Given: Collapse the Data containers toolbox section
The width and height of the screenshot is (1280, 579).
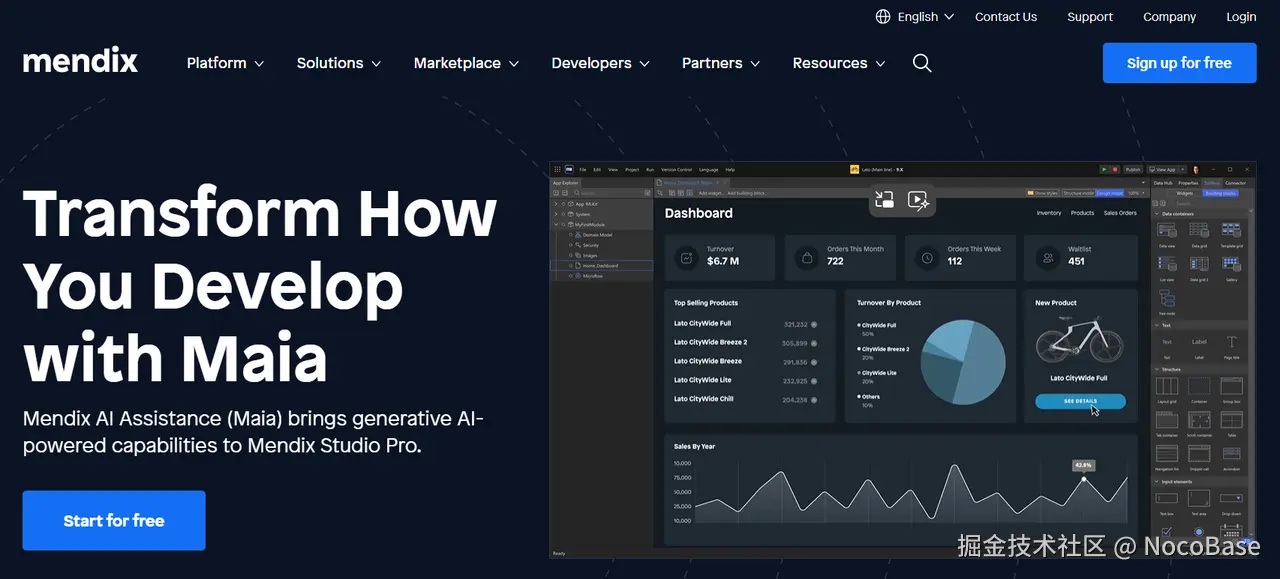Looking at the screenshot, I should [x=1157, y=214].
